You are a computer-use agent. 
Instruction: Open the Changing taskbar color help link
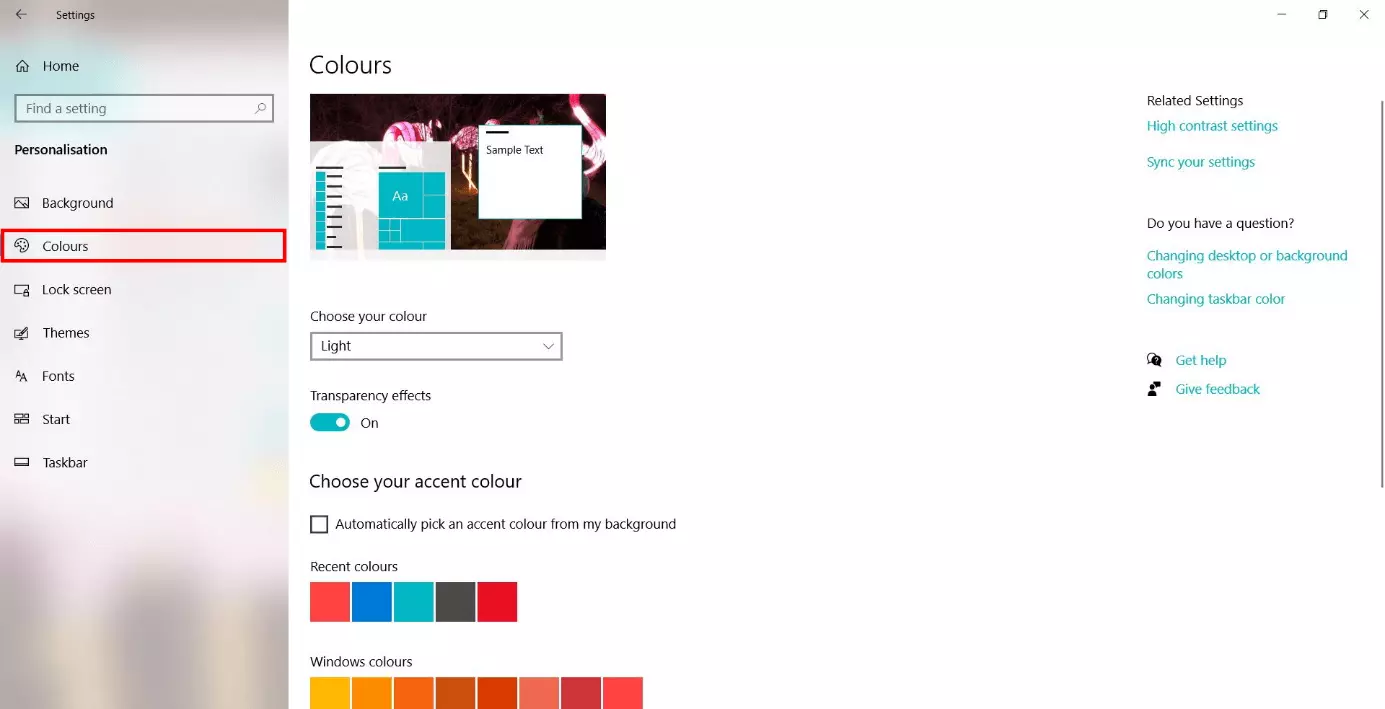point(1215,299)
